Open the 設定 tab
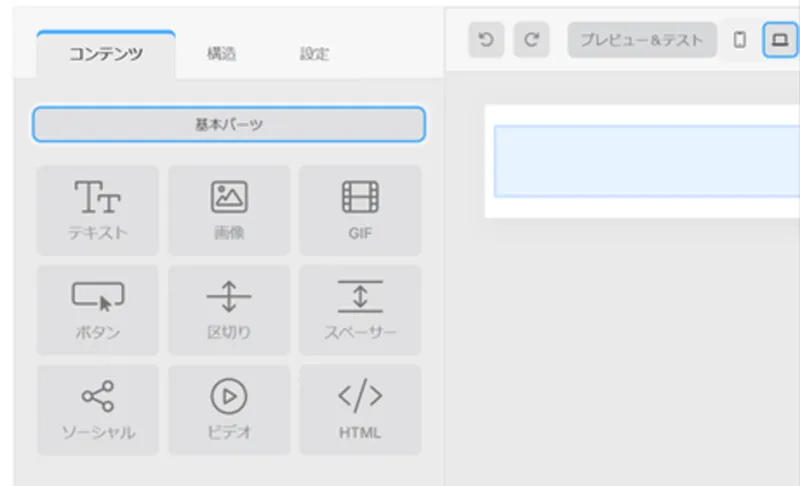 314,54
